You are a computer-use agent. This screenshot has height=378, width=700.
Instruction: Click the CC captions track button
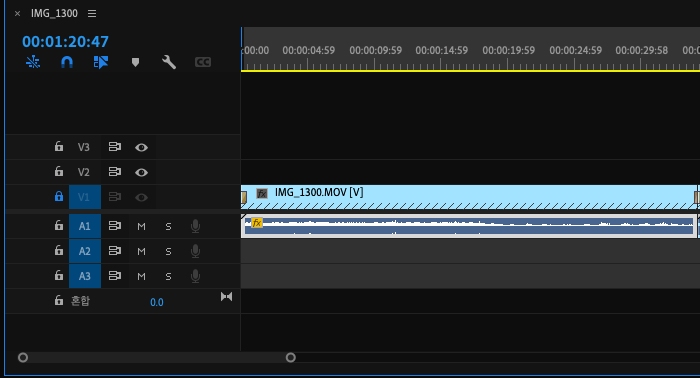(x=203, y=62)
